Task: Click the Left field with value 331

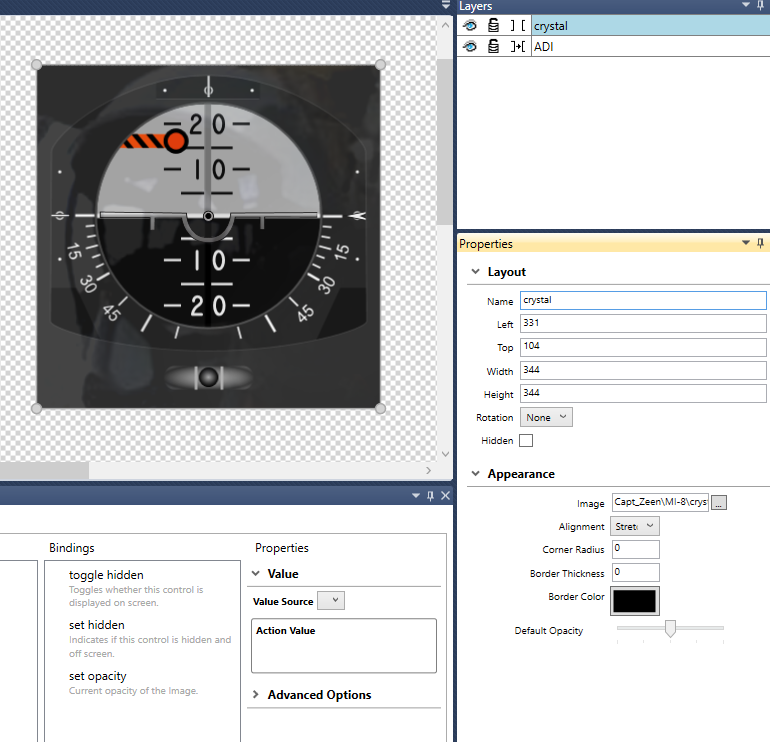Action: pos(643,324)
